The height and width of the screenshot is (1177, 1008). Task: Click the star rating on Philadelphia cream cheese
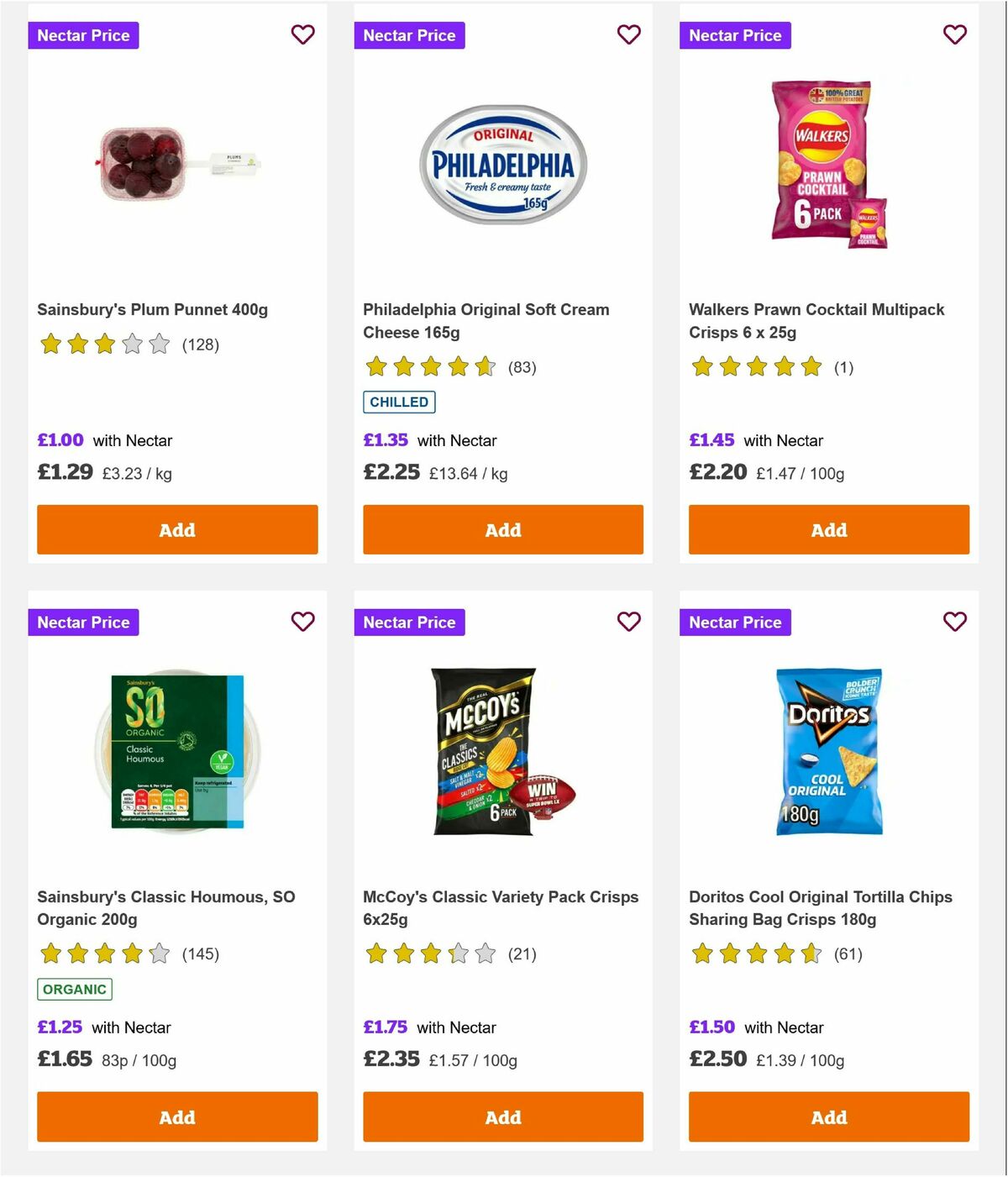(x=429, y=367)
